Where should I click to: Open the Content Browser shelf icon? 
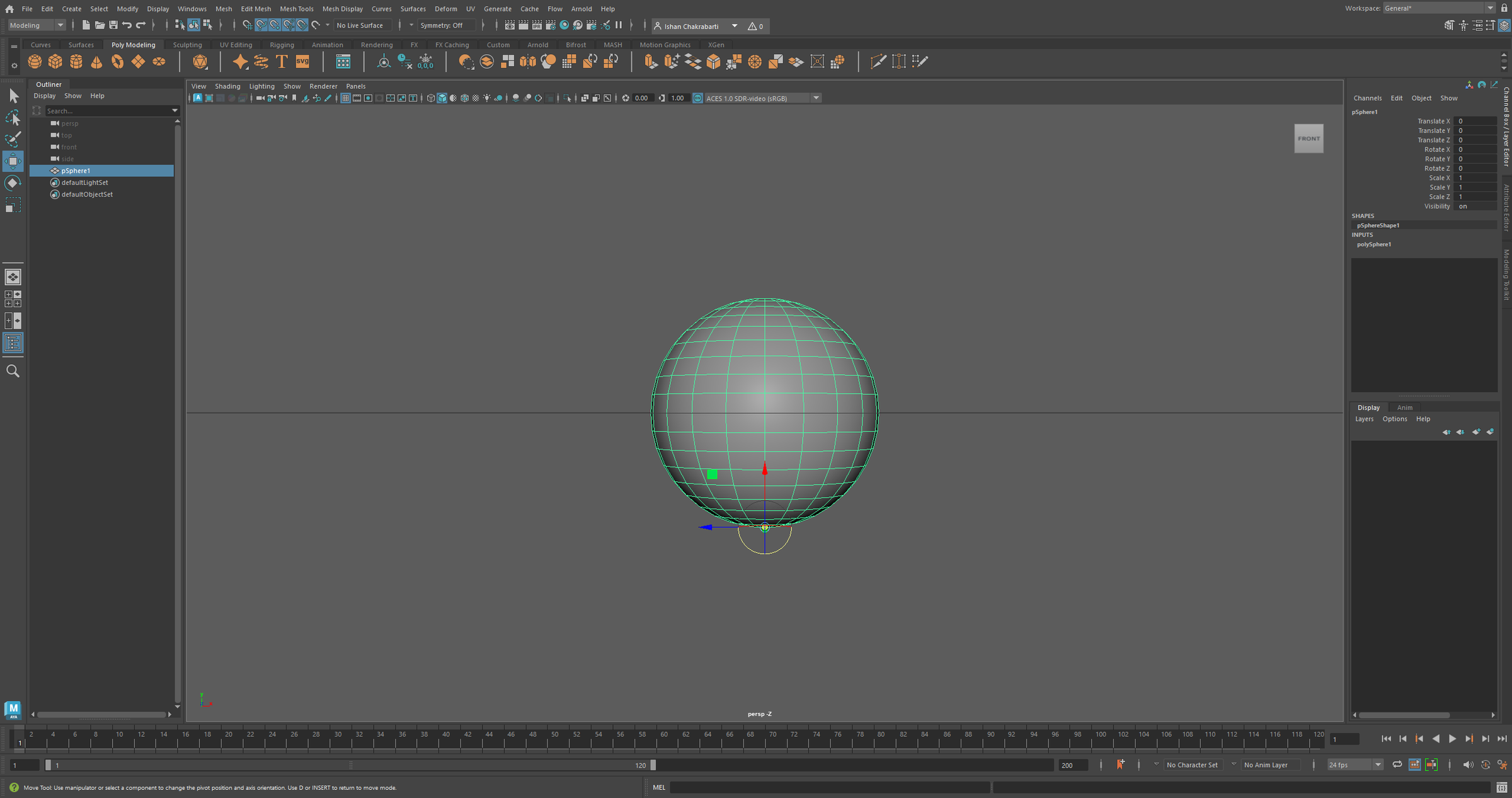(x=343, y=61)
